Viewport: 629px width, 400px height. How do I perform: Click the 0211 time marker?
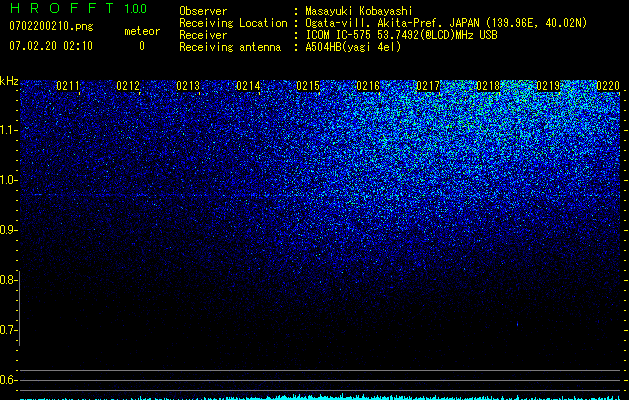[x=68, y=86]
